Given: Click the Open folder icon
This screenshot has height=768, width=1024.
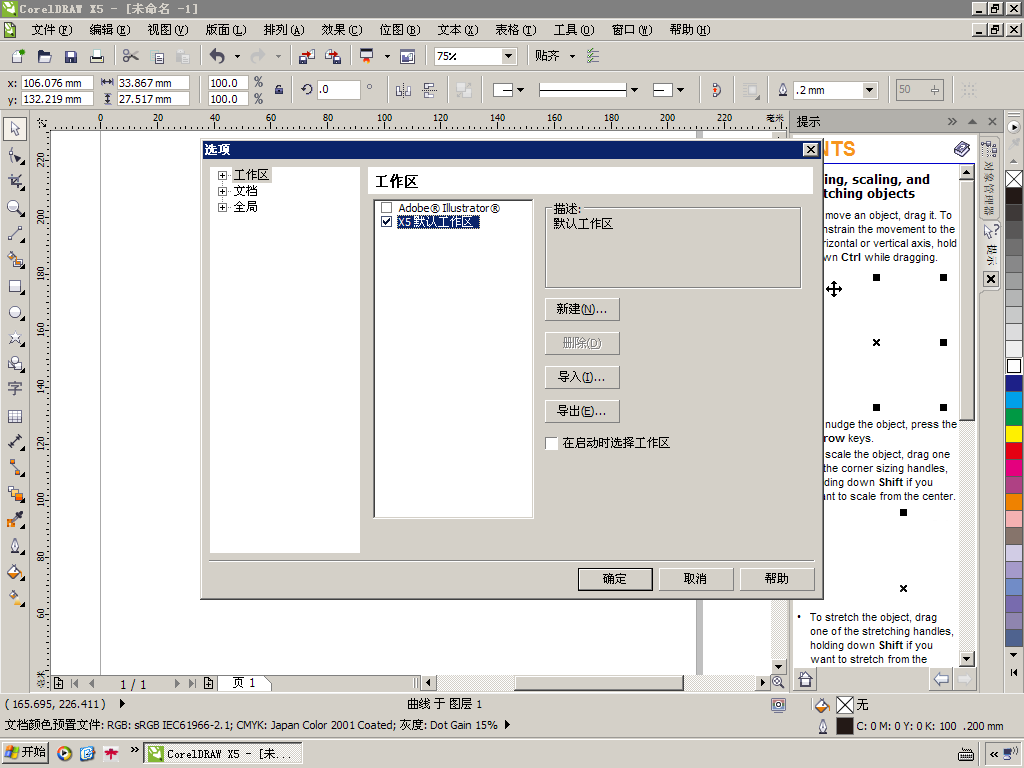Looking at the screenshot, I should [44, 56].
